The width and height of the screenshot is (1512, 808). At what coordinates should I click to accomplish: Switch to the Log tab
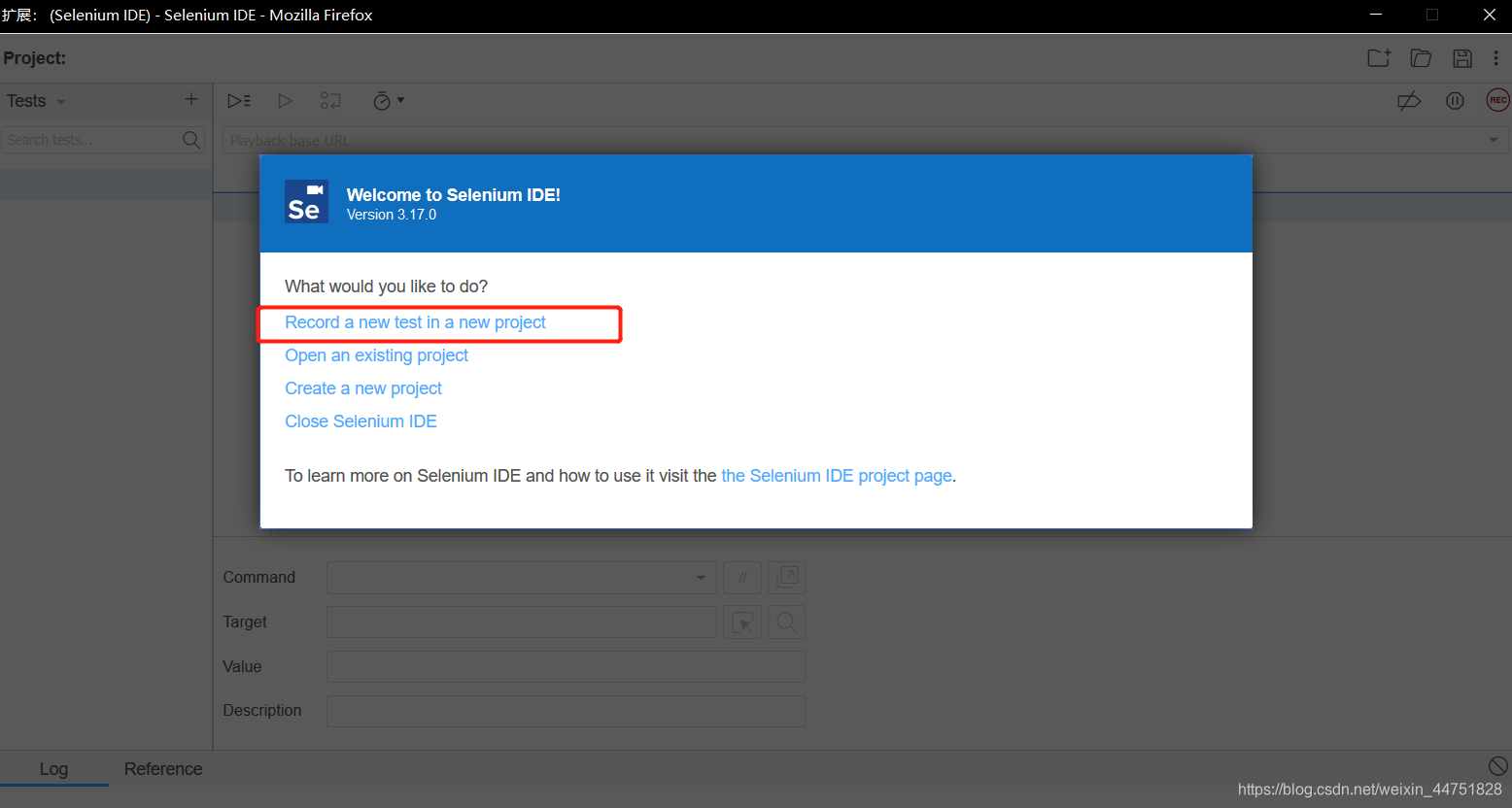click(x=53, y=769)
